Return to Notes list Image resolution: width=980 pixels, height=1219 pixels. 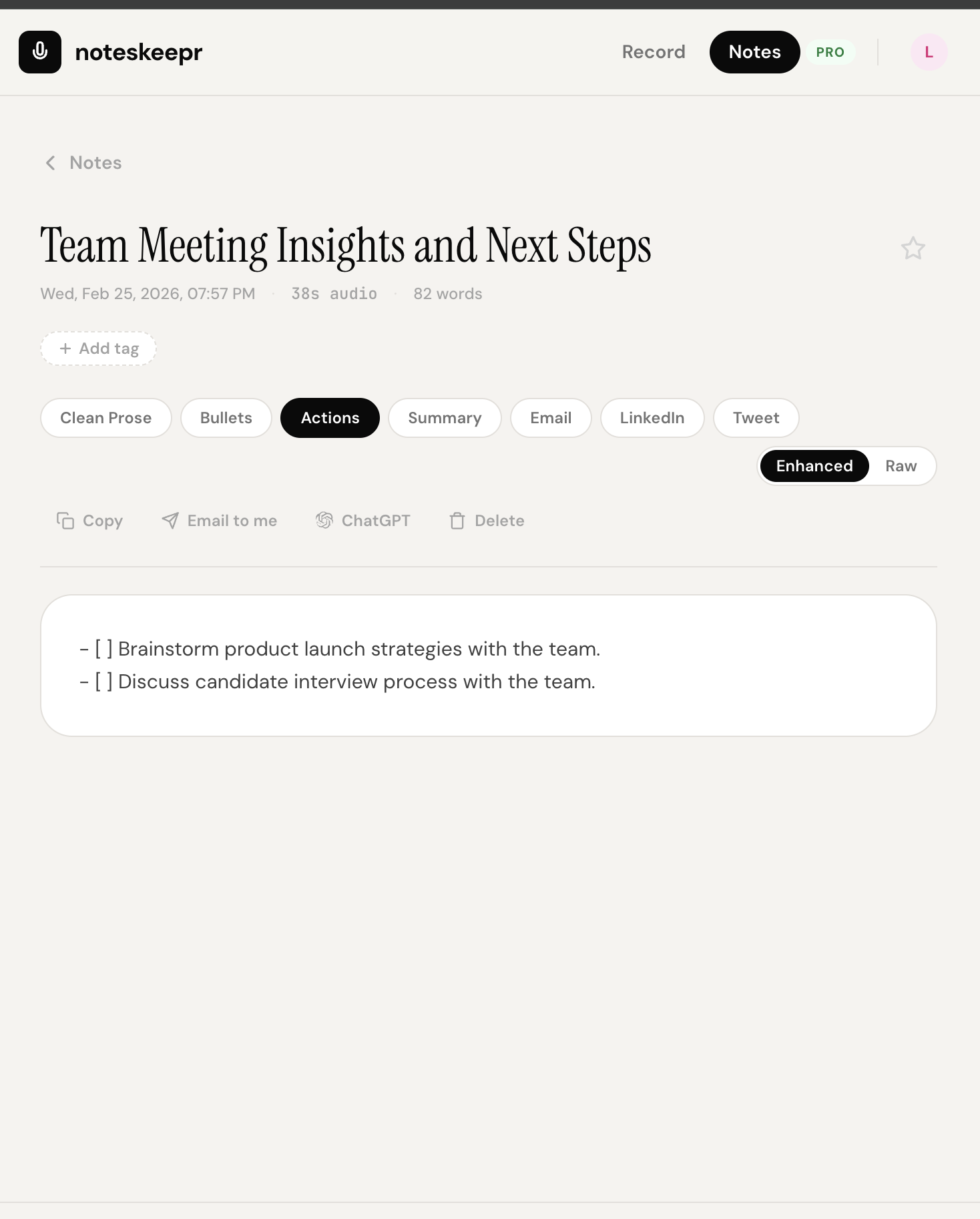(x=95, y=162)
